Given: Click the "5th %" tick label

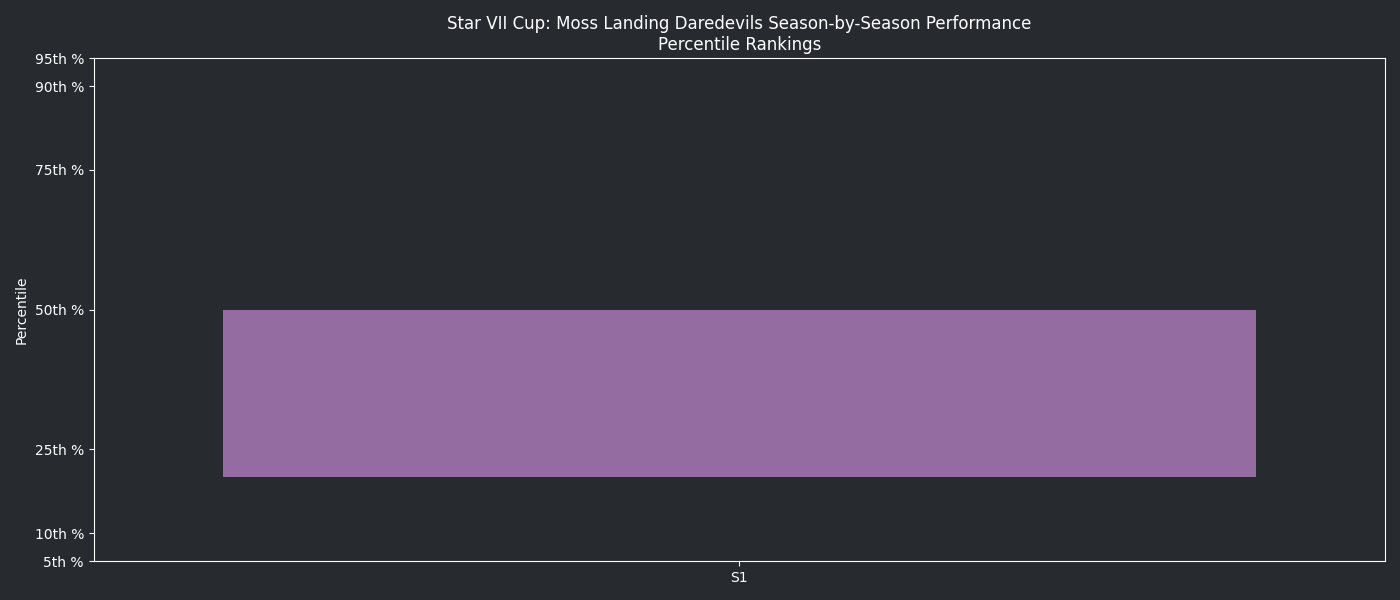Looking at the screenshot, I should click(63, 562).
